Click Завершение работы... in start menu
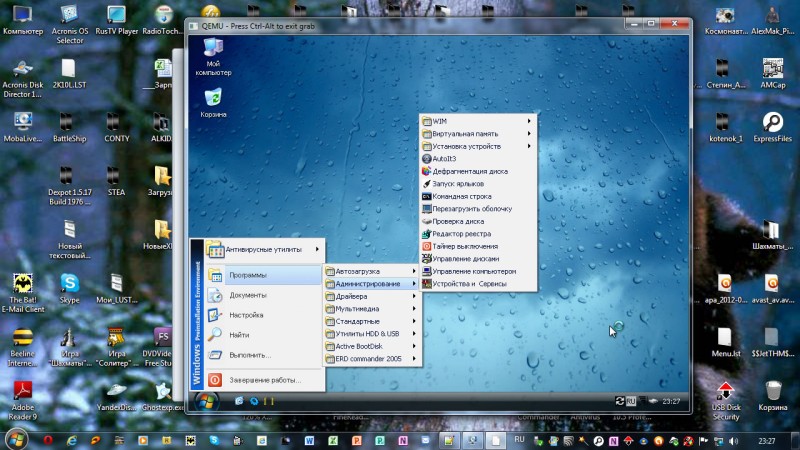This screenshot has height=450, width=800. click(264, 380)
